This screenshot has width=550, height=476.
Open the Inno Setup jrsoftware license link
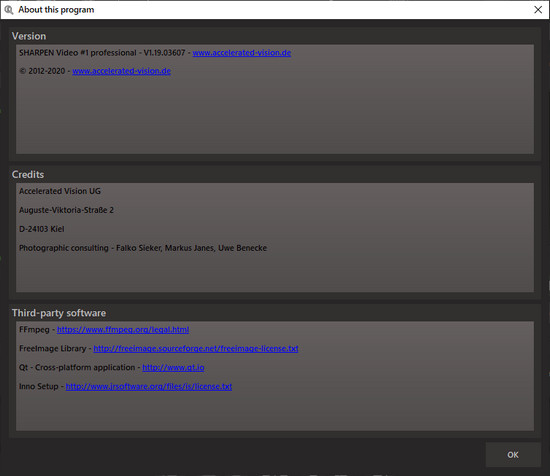[149, 387]
